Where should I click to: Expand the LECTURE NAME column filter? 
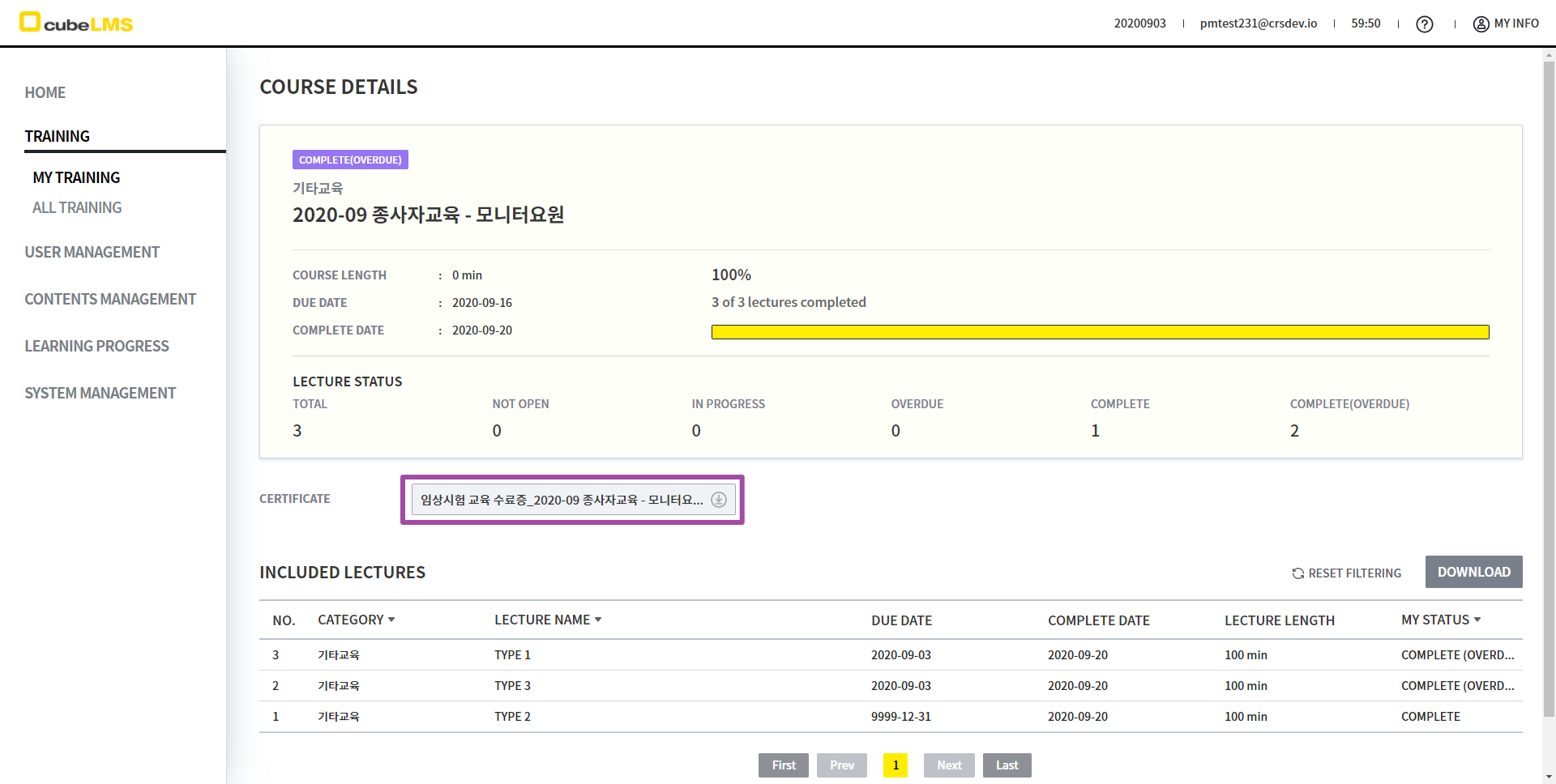pyautogui.click(x=598, y=620)
